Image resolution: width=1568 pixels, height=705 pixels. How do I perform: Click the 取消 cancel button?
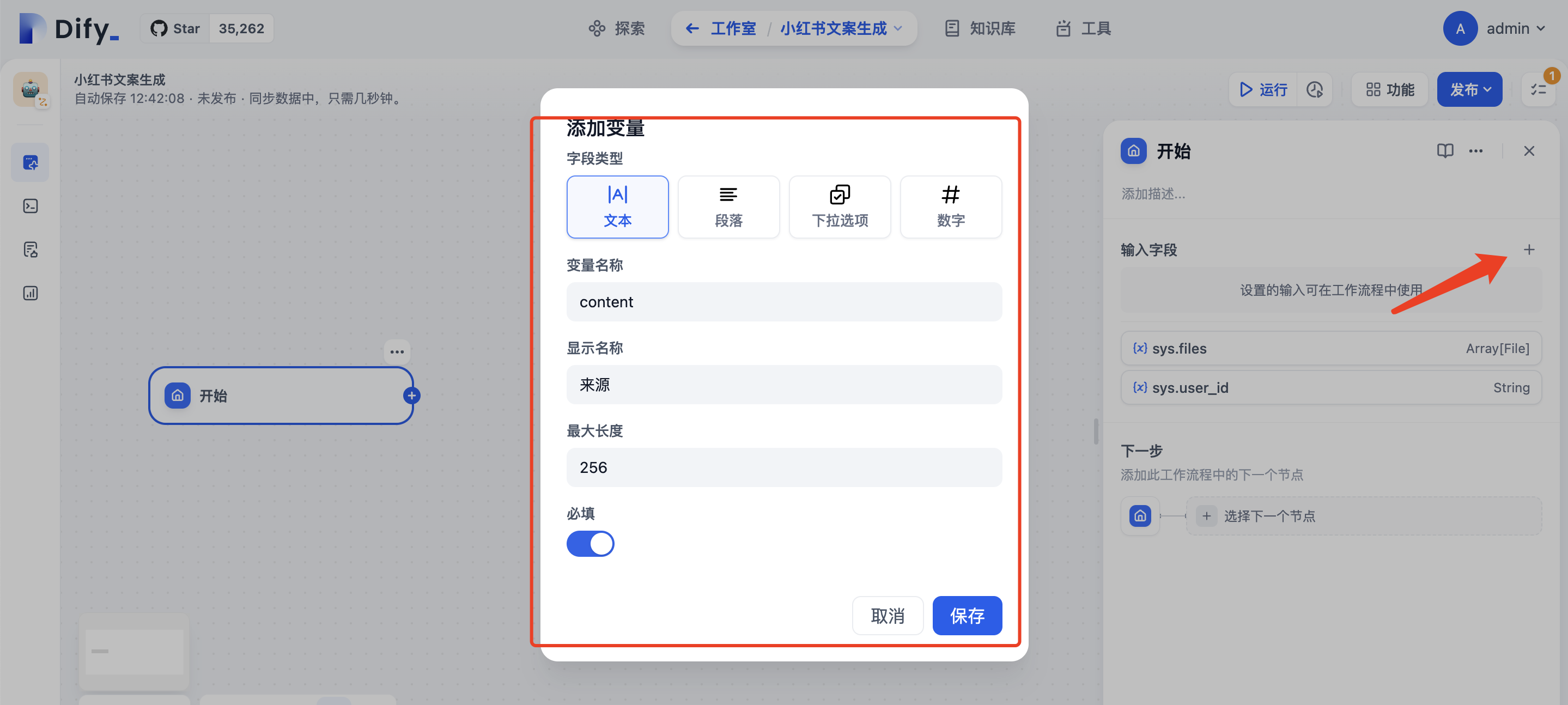887,616
